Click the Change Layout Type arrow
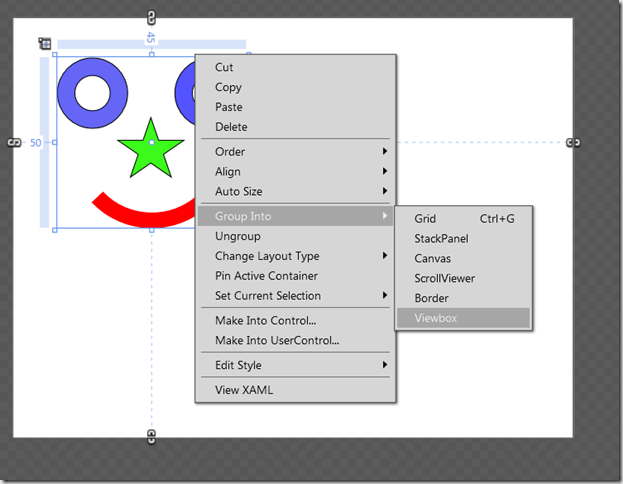The image size is (623, 484). click(x=385, y=256)
